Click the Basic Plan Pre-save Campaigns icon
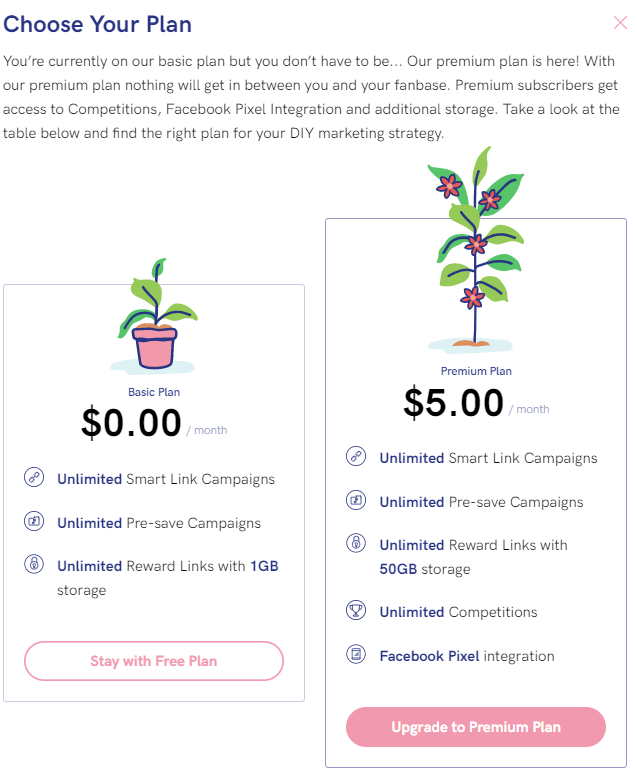Screen dimensions: 637x776 pos(34,521)
